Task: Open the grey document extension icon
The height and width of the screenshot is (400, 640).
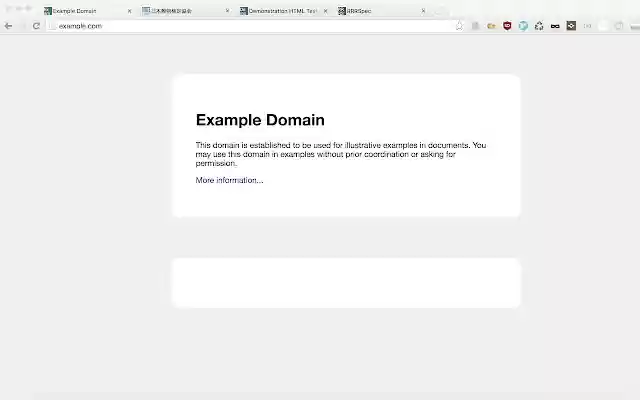Action: coord(475,26)
